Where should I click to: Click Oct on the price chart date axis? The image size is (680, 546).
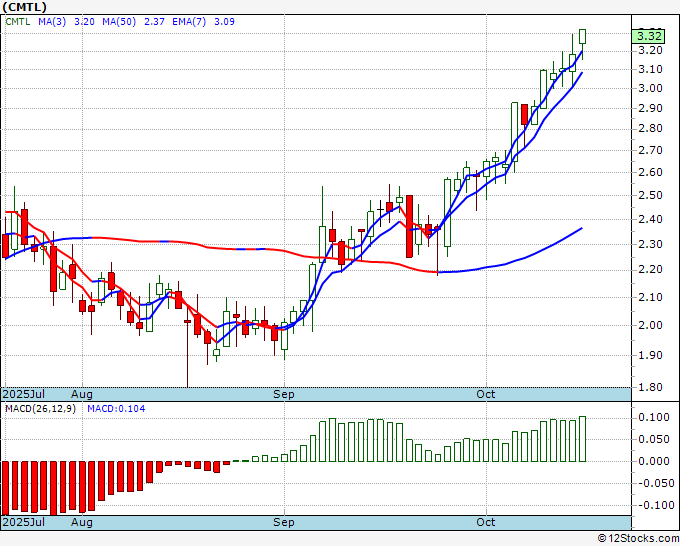point(486,394)
